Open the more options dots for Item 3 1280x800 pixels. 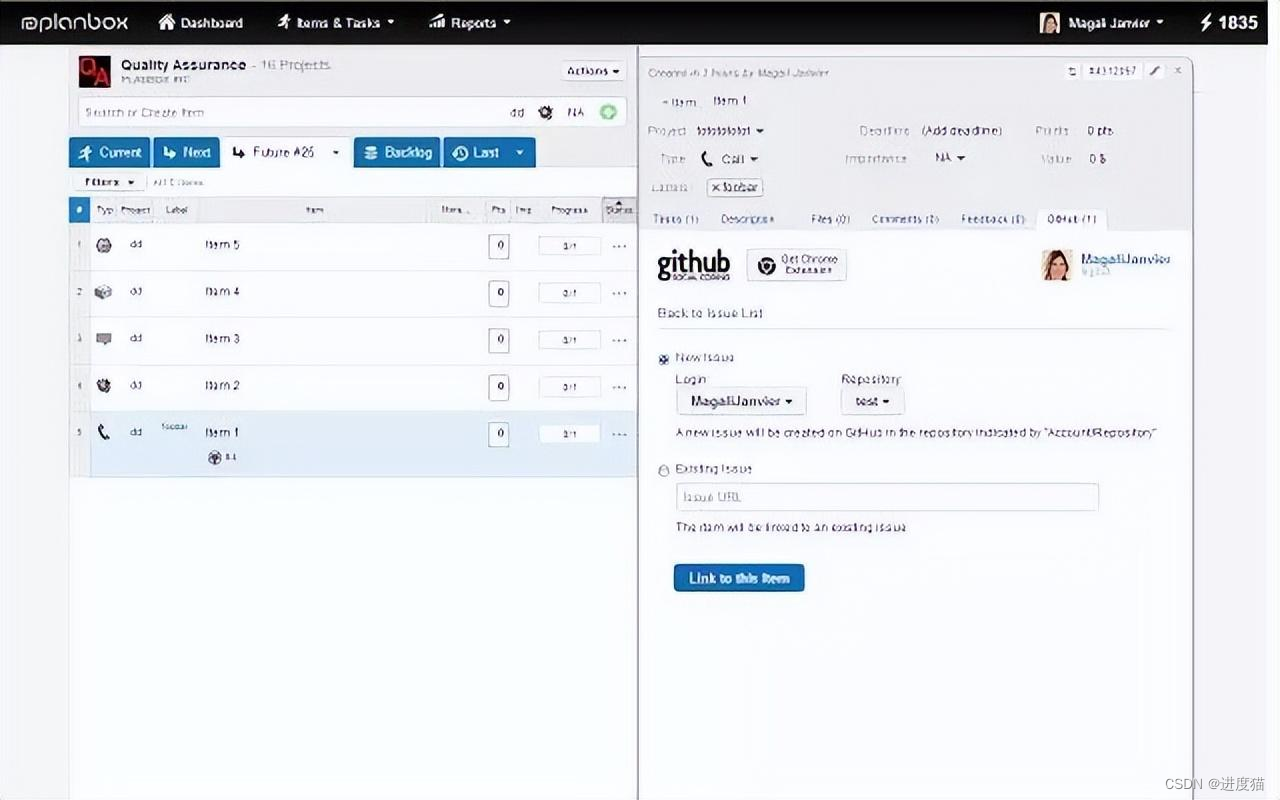coord(620,340)
